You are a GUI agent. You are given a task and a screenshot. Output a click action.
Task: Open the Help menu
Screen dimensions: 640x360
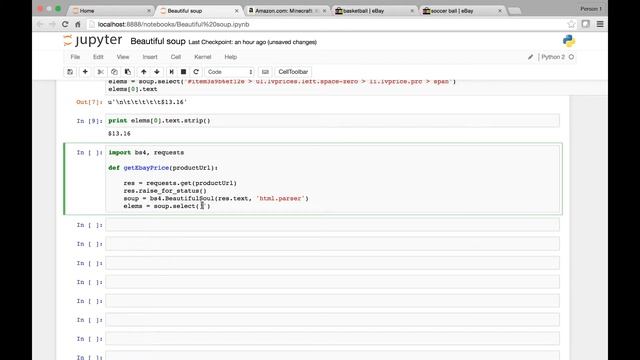pos(231,57)
